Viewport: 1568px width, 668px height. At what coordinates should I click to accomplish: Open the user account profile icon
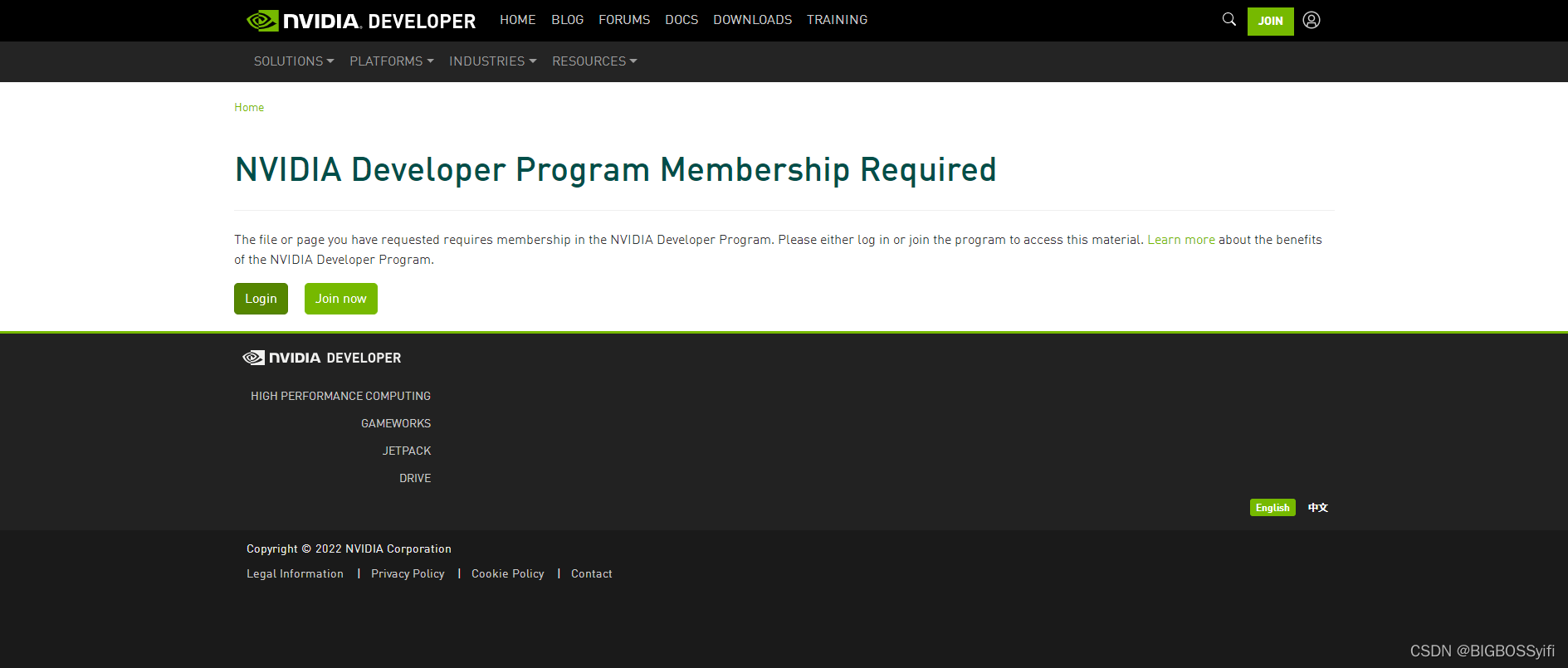point(1312,20)
